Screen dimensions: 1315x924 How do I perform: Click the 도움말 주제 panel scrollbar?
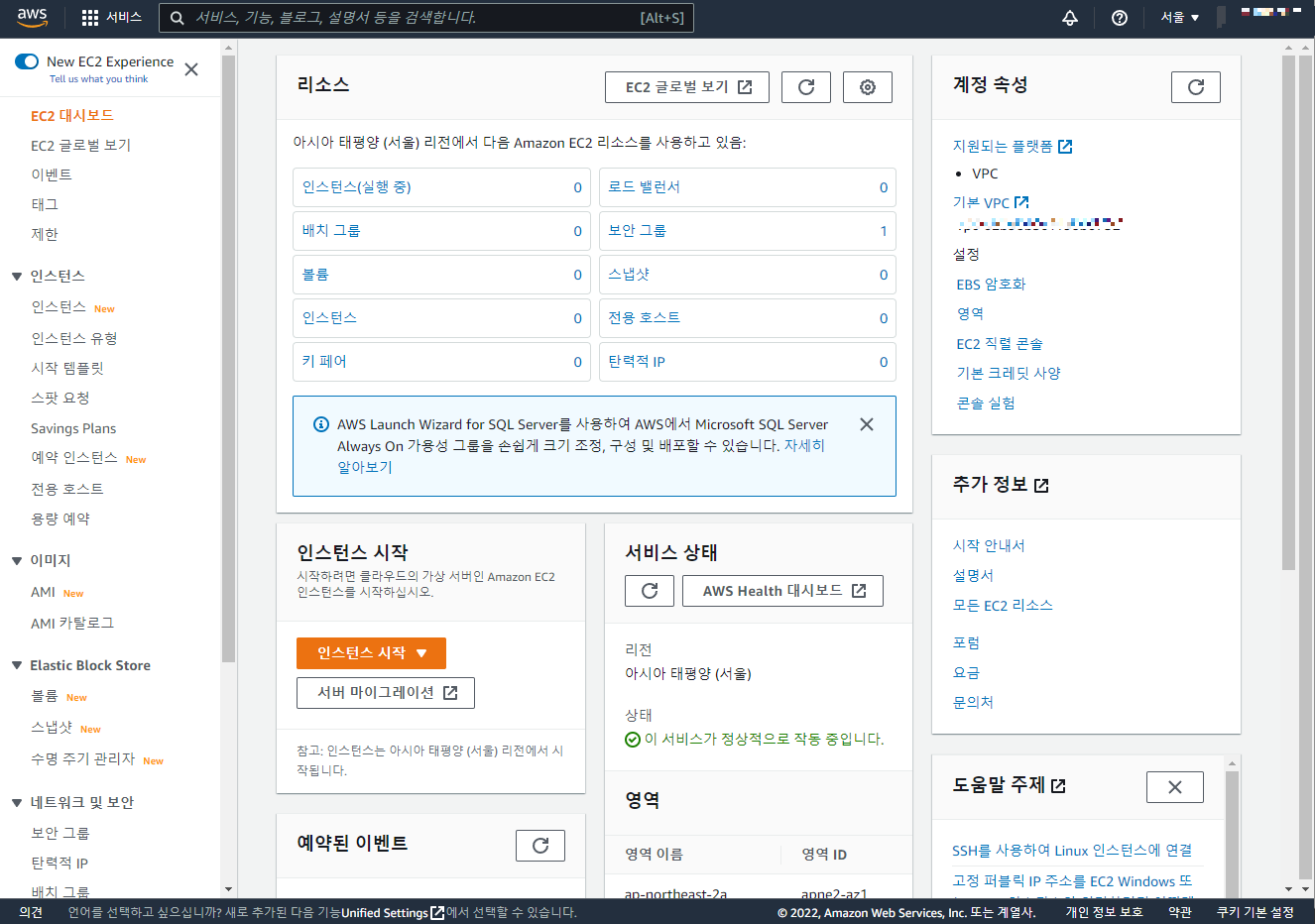[x=1232, y=836]
